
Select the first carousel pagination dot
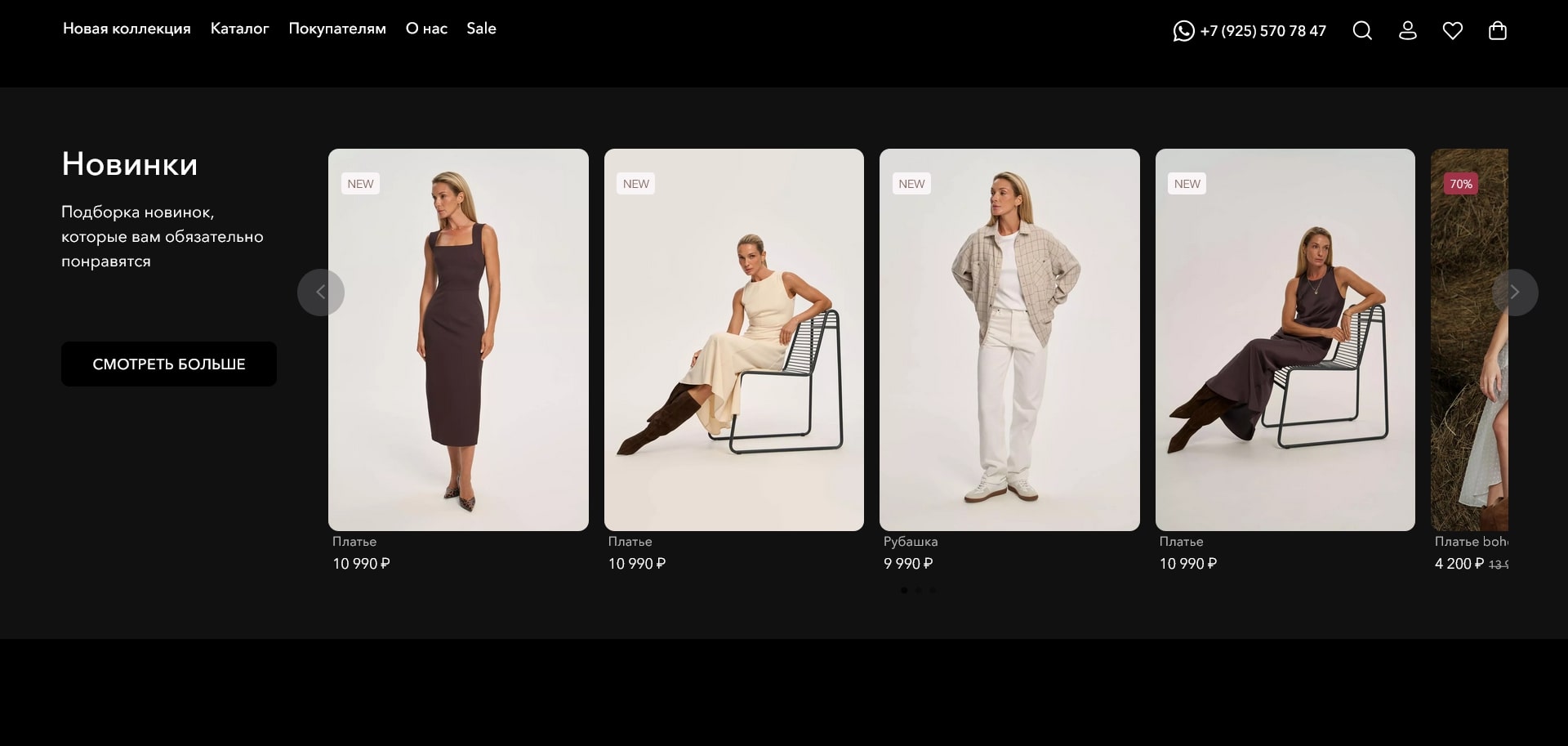click(904, 590)
